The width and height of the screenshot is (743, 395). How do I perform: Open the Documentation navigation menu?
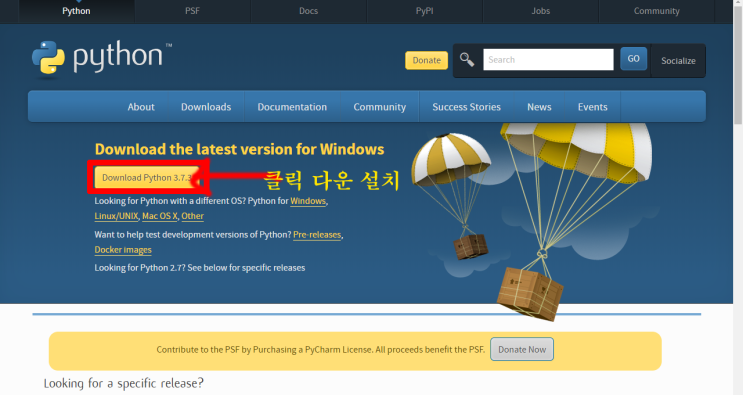[292, 107]
